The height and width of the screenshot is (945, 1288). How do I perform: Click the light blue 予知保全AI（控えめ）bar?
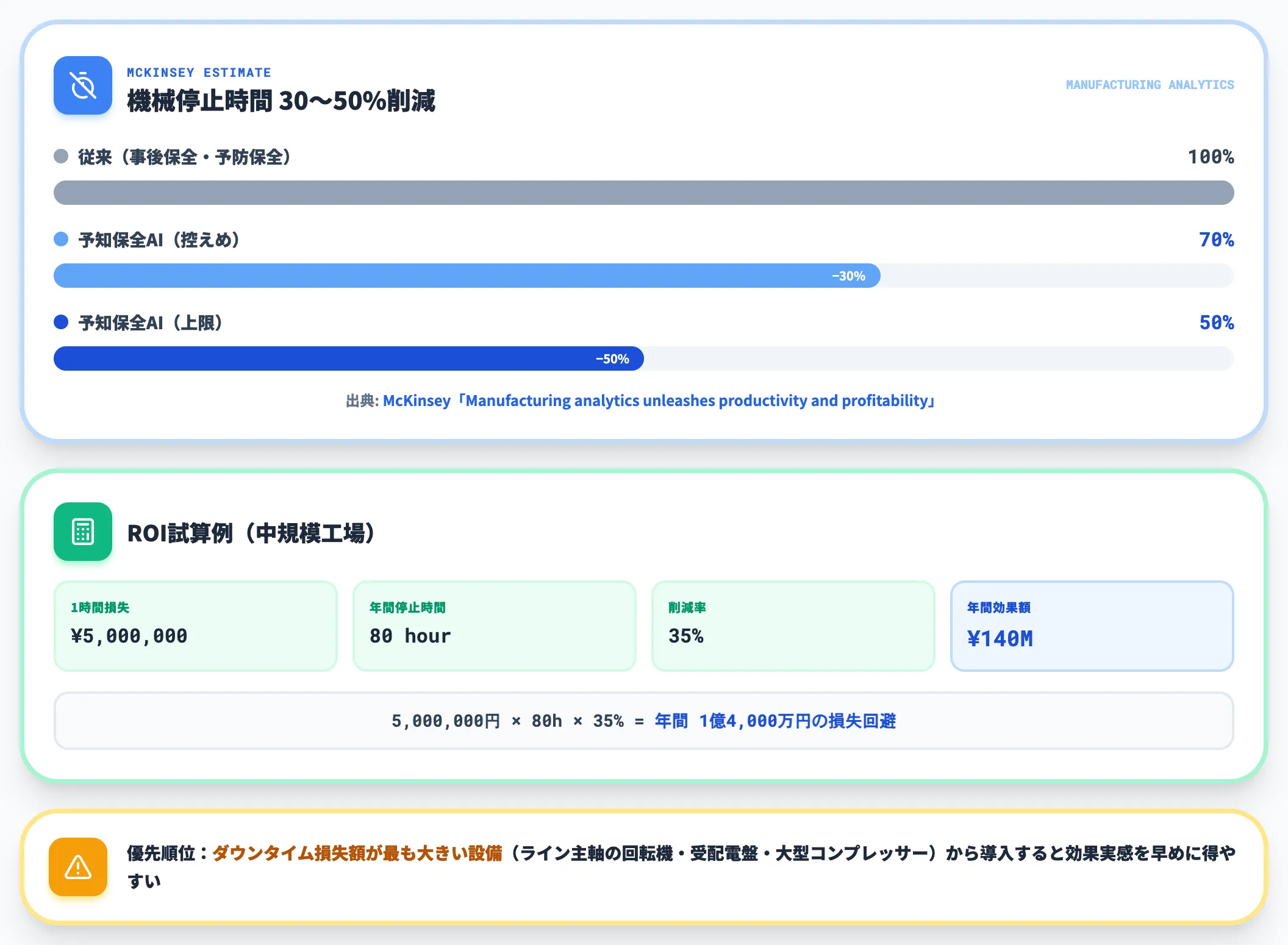[x=467, y=276]
